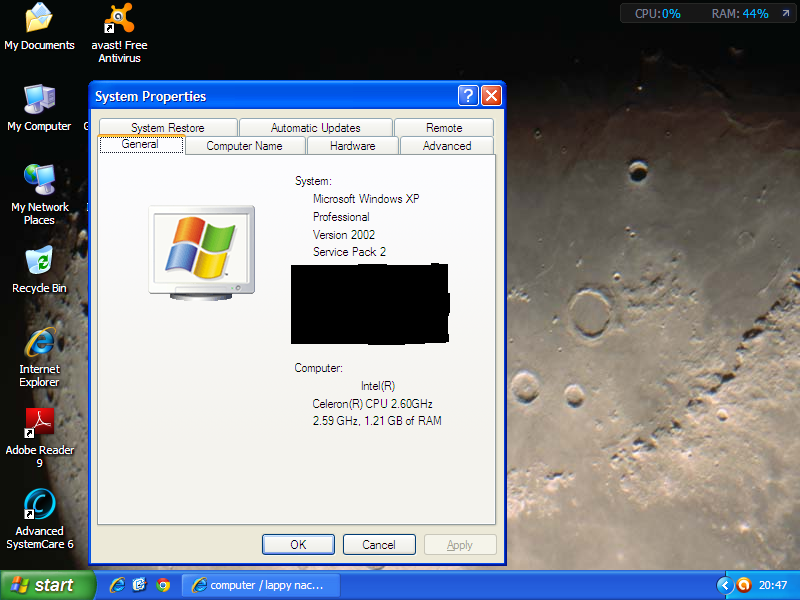Image resolution: width=800 pixels, height=600 pixels.
Task: Switch to the System Restore tab
Action: tap(168, 128)
